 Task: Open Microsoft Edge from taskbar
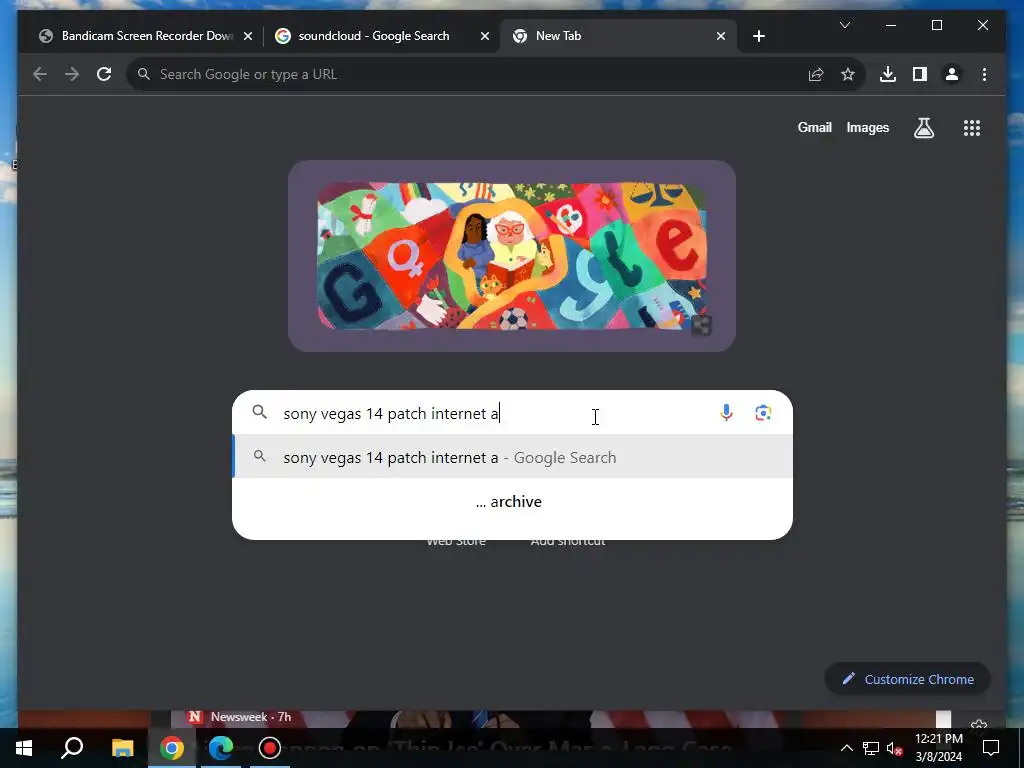pos(221,748)
